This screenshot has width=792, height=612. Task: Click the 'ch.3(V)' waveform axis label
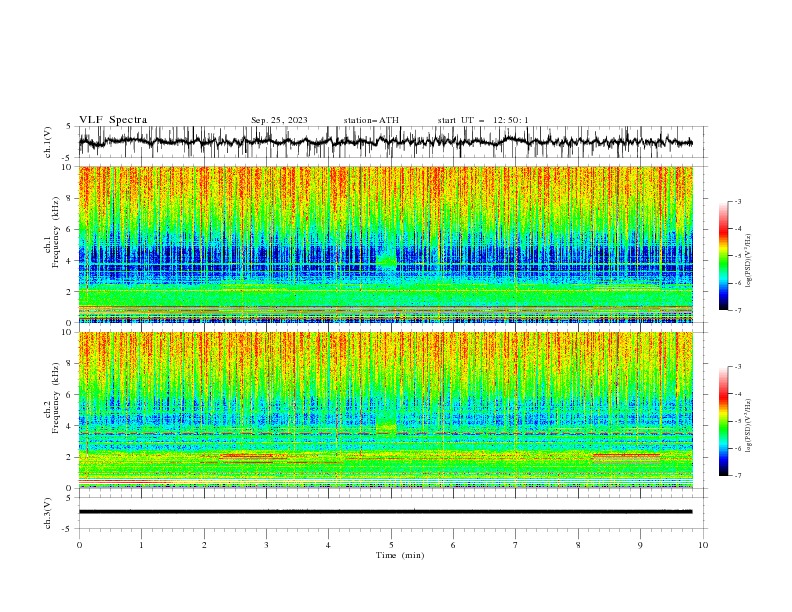point(47,513)
